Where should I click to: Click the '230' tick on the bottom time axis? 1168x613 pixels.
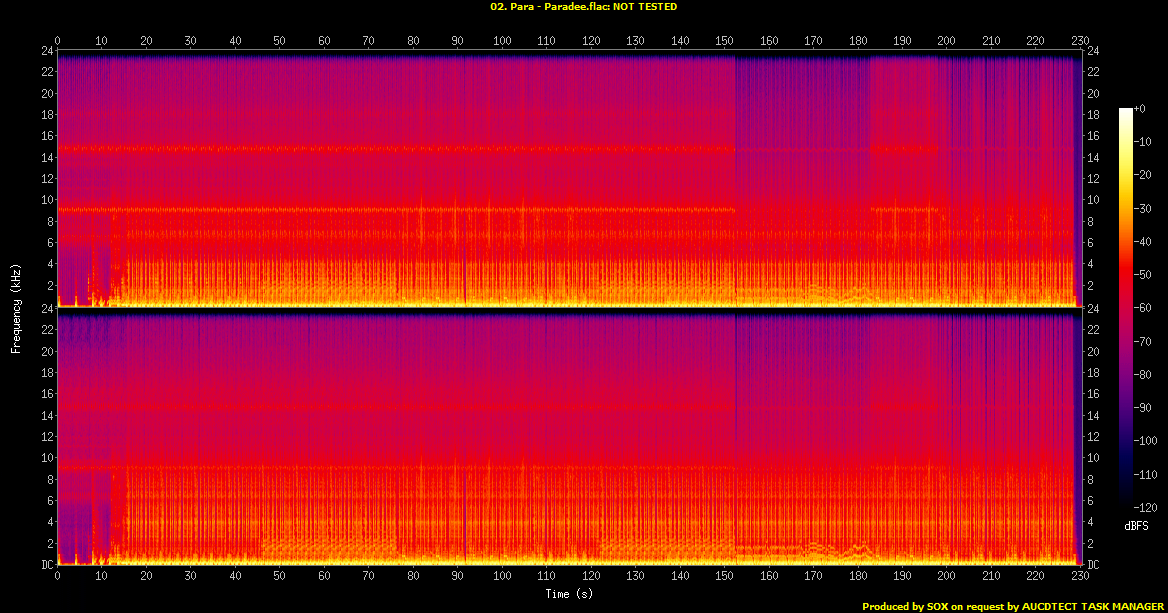[x=1080, y=577]
